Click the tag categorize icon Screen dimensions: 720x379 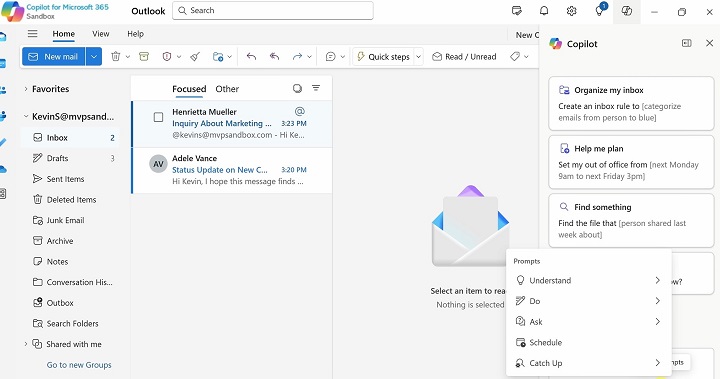point(515,57)
